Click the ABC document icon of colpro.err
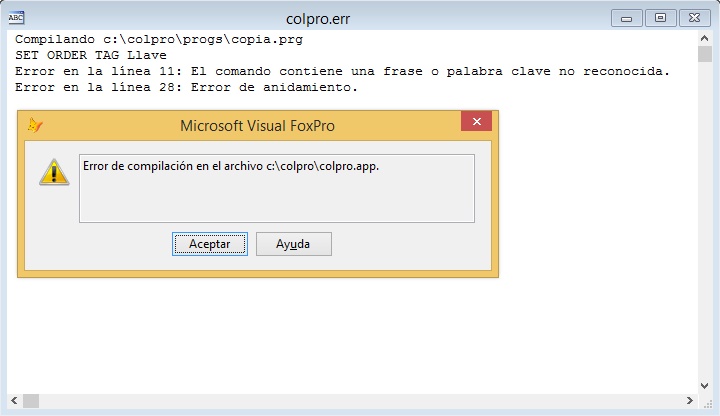The height and width of the screenshot is (416, 720). tap(16, 18)
